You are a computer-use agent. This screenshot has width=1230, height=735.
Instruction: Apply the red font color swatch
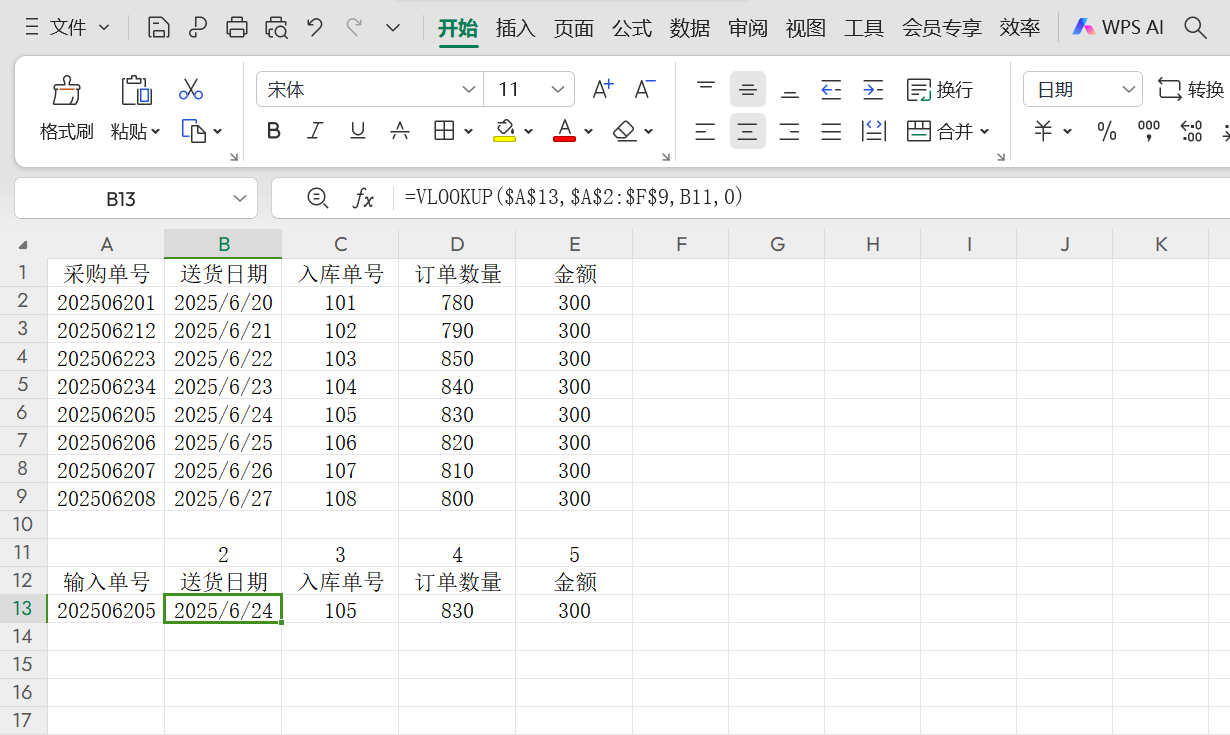pyautogui.click(x=564, y=131)
